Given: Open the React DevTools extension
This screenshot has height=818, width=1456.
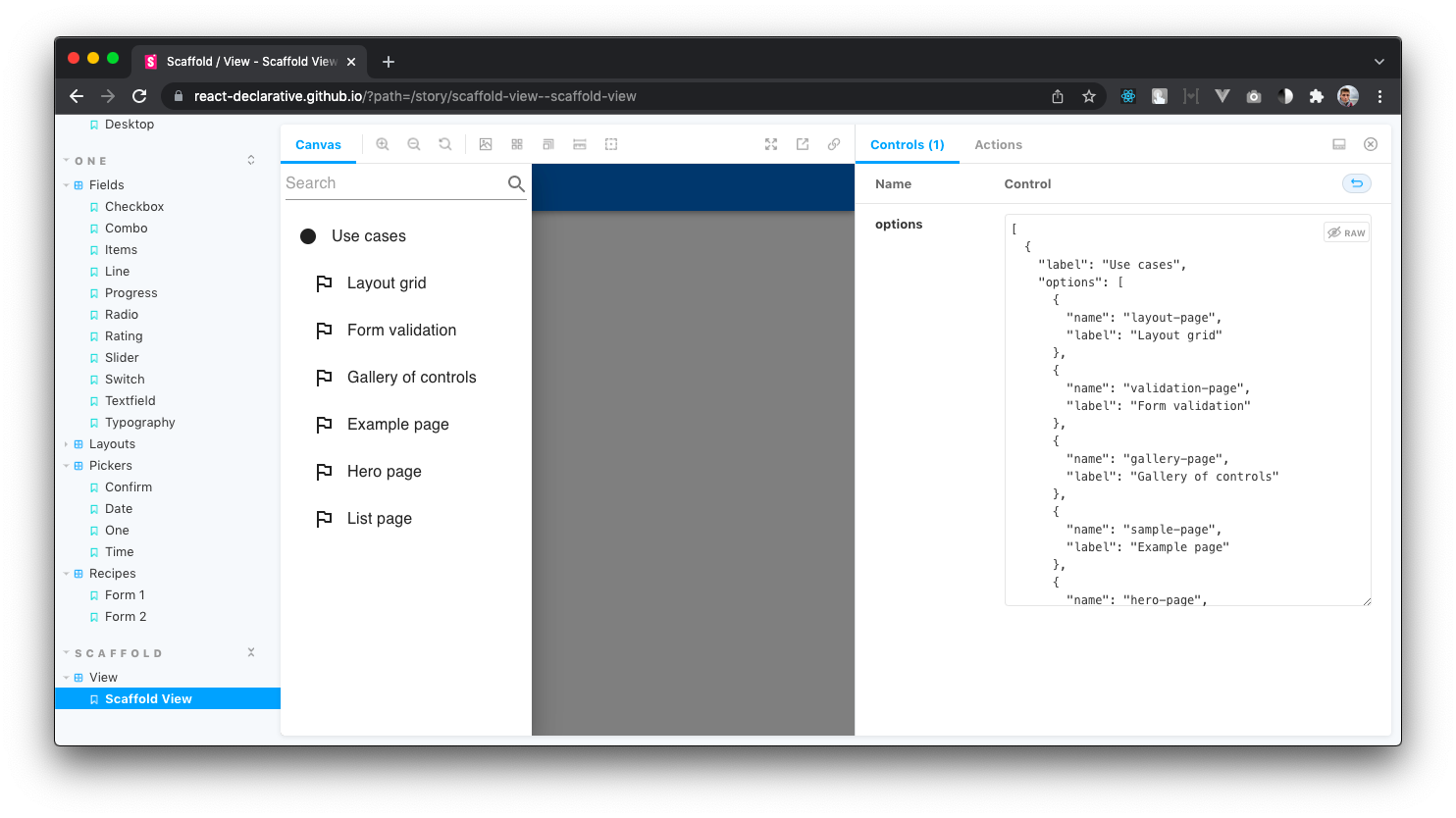Looking at the screenshot, I should coord(1128,96).
